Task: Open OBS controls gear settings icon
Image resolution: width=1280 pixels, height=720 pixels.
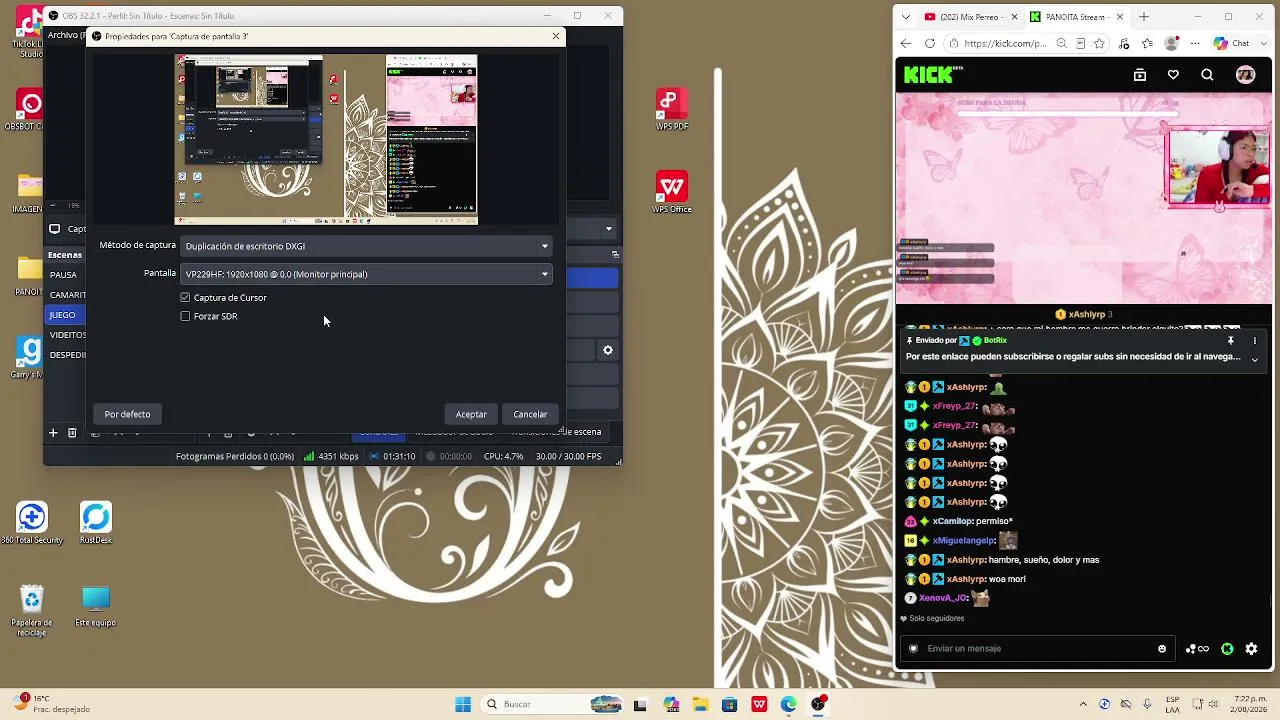Action: pyautogui.click(x=607, y=350)
